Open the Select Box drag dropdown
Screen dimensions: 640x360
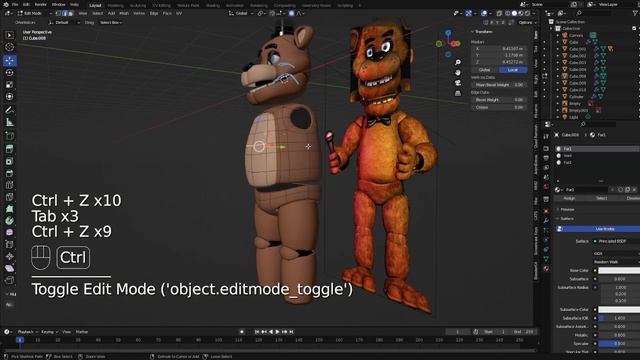tap(111, 23)
